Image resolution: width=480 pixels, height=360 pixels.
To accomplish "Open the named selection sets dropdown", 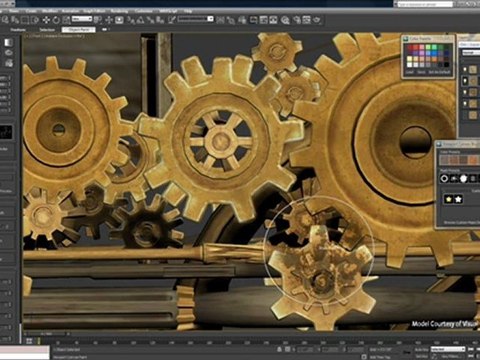I will (195, 19).
